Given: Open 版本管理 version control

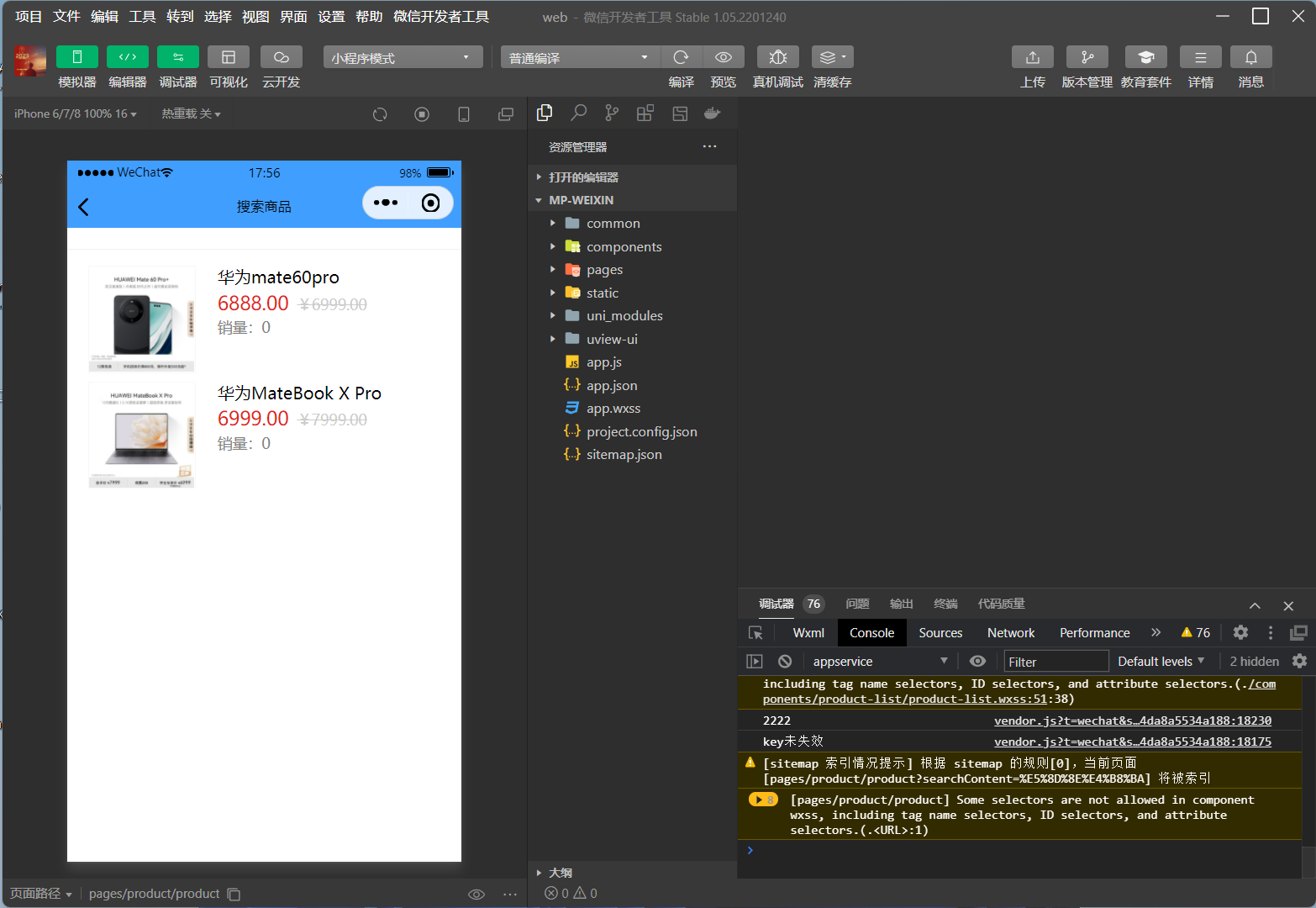Looking at the screenshot, I should [x=1087, y=57].
